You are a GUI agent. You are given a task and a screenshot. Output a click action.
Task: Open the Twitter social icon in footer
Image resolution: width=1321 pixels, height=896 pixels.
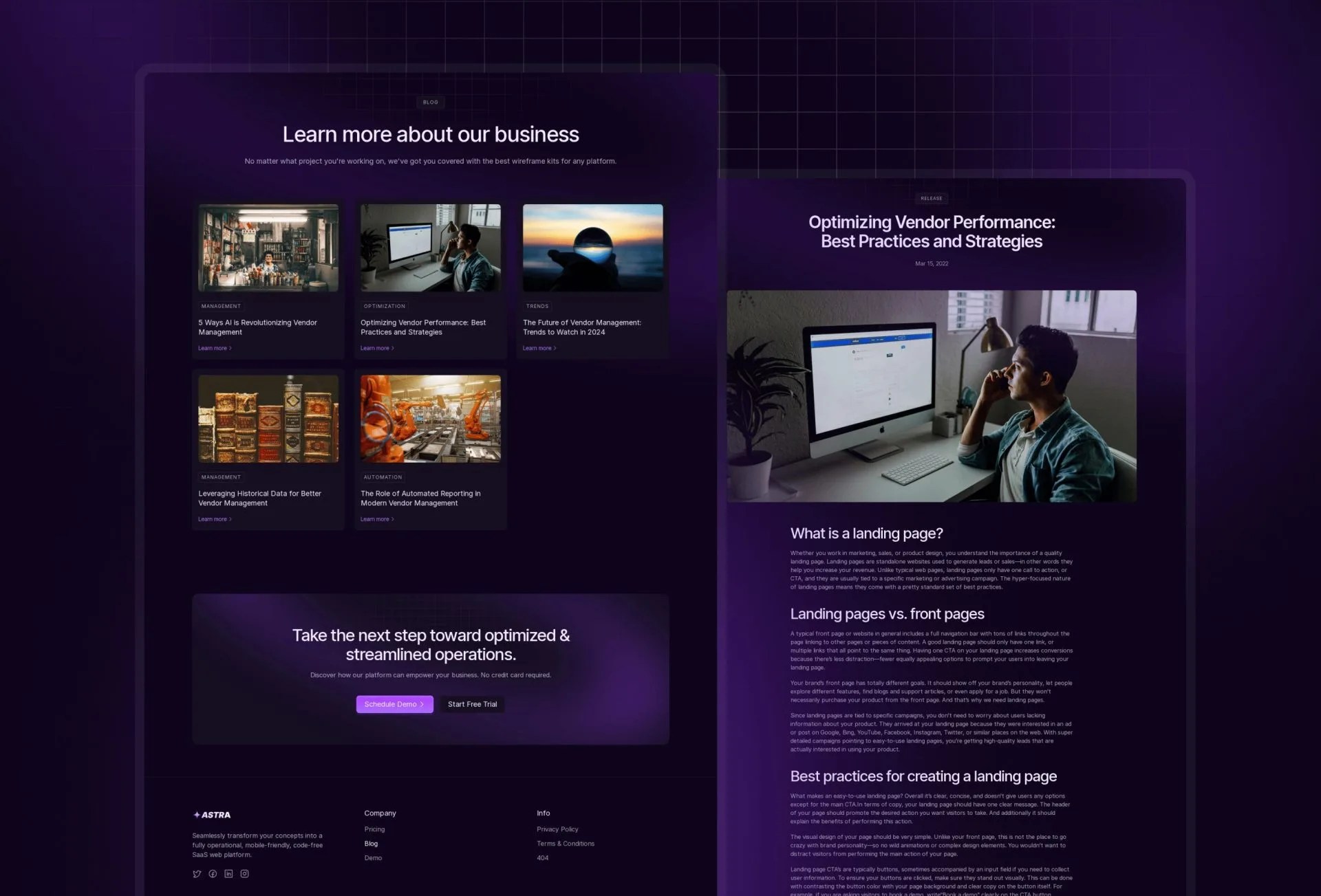(197, 874)
